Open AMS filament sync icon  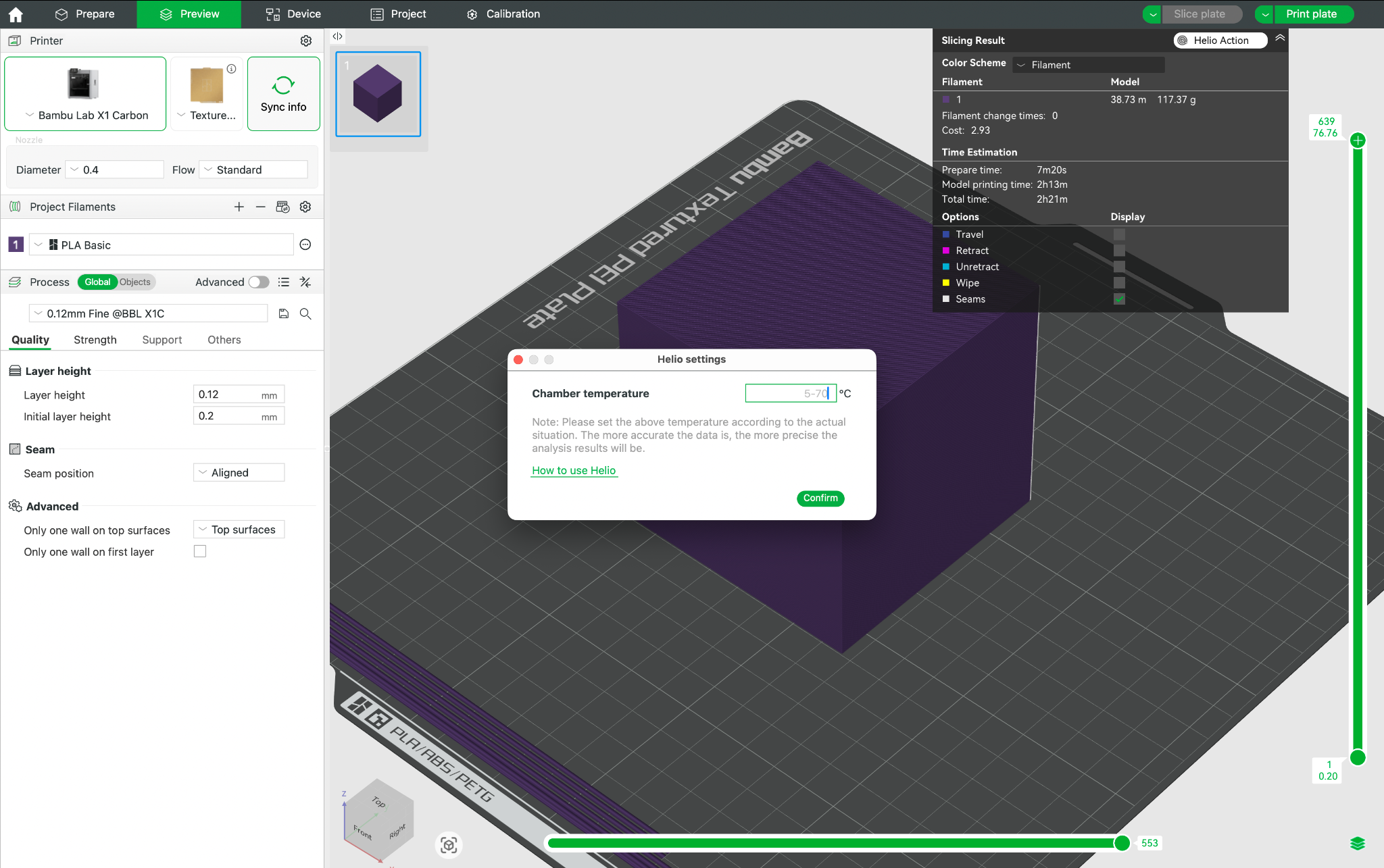click(283, 207)
